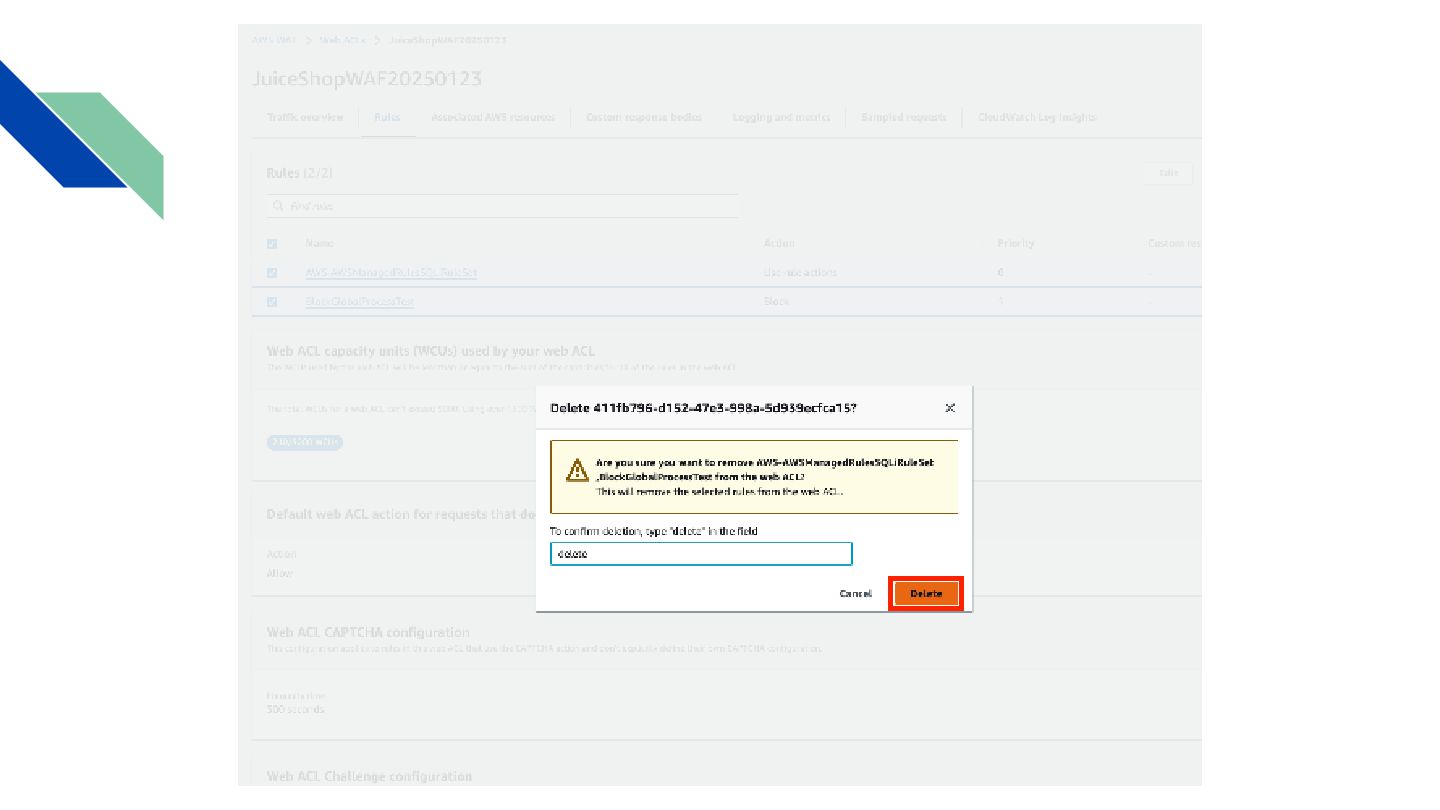Click the 'Block' action cell for BlockGlobalProcessTest

(776, 301)
